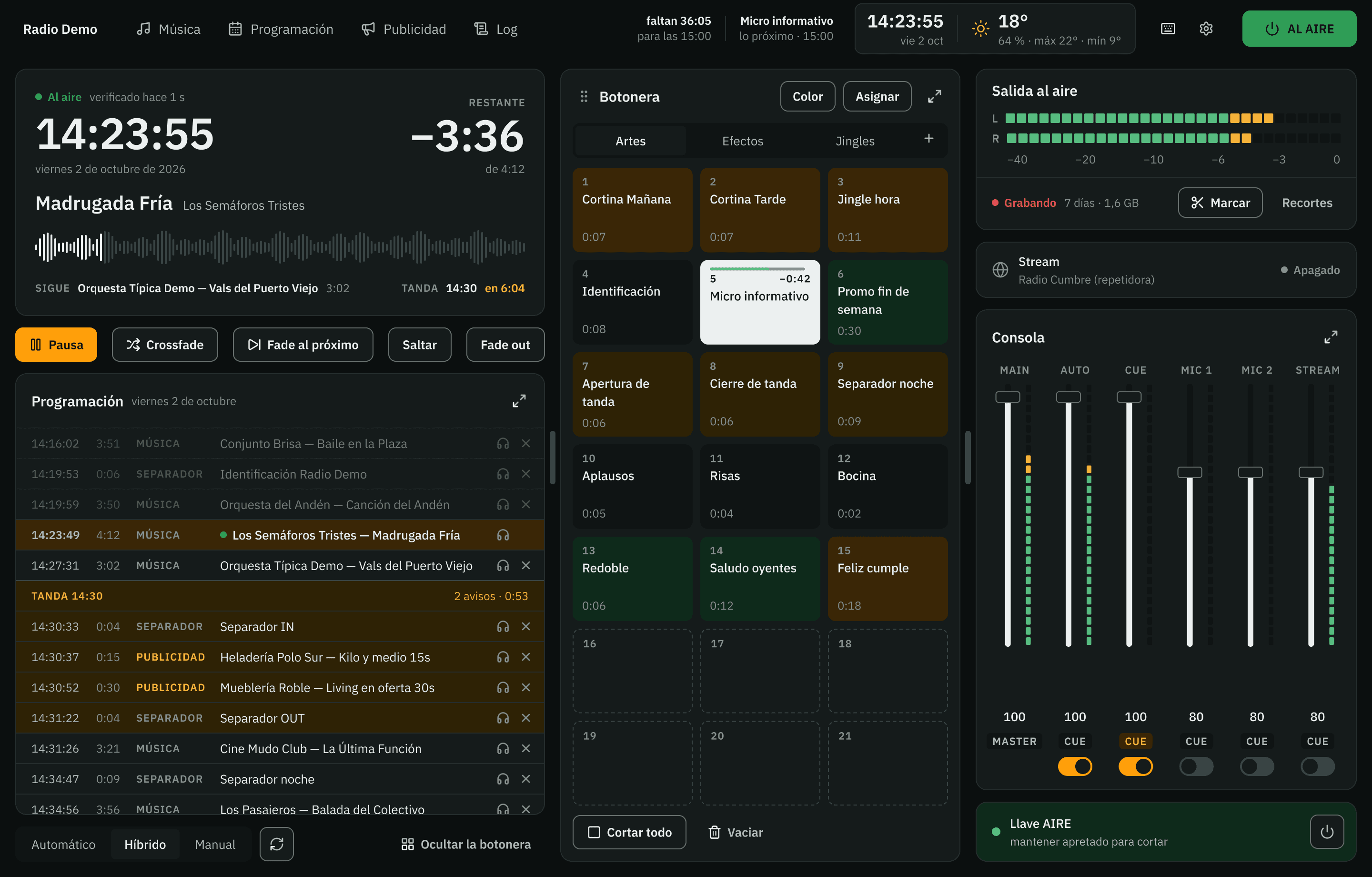Remove Orquesta Típica Demo from schedule
Screen dimensions: 1372x877
(526, 565)
